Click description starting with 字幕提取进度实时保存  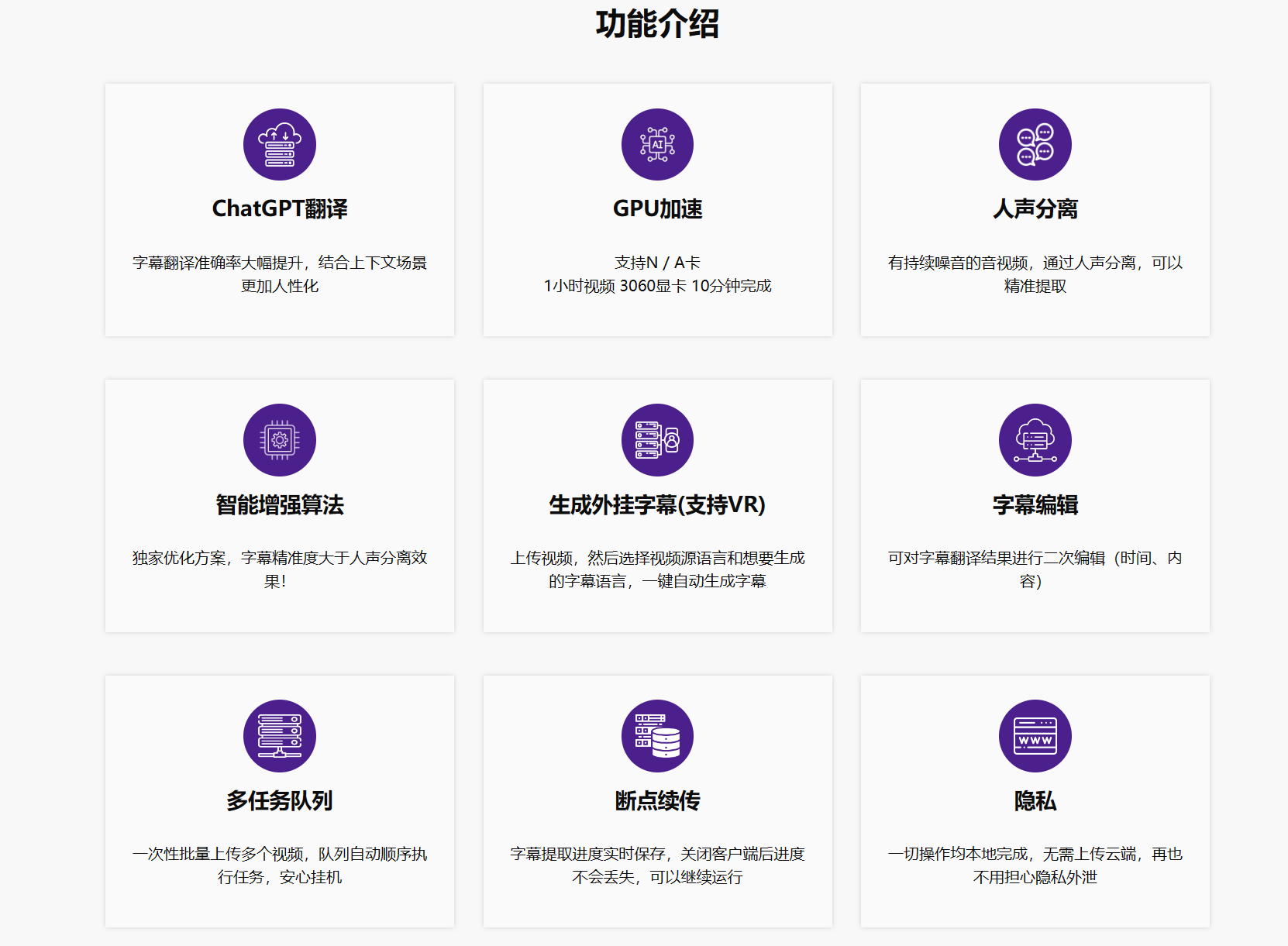pos(657,865)
